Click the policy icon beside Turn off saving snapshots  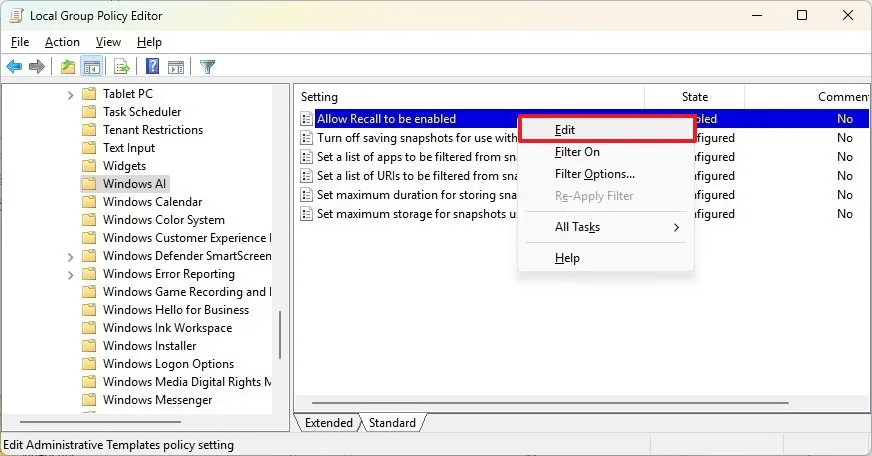(306, 138)
